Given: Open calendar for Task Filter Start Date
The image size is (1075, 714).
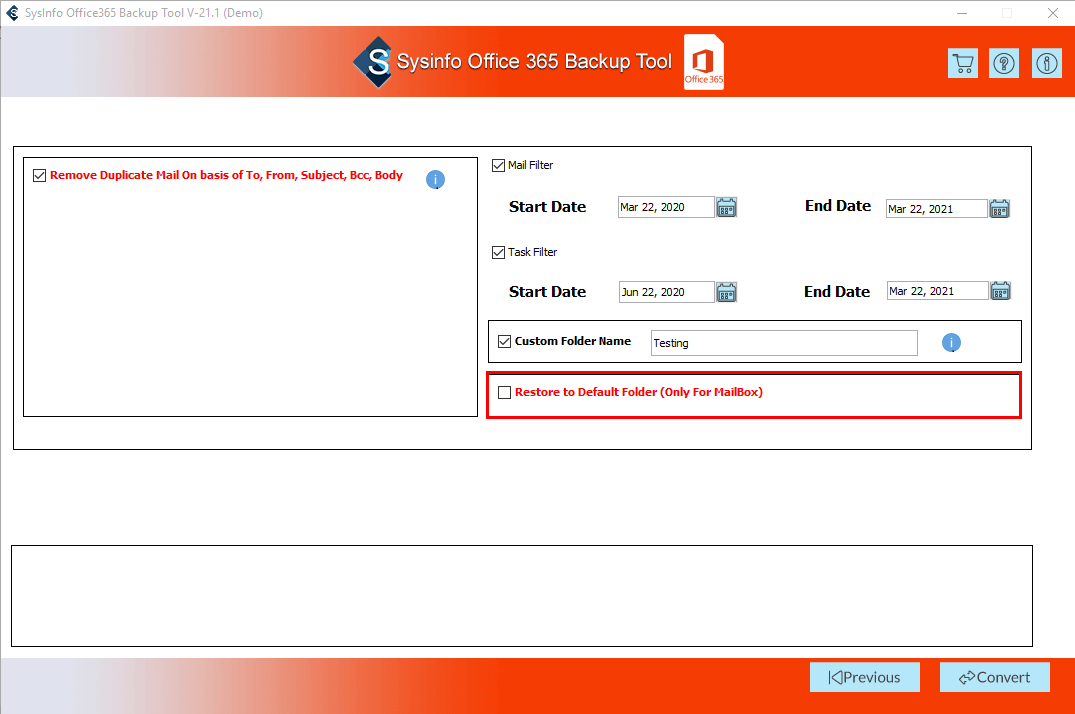Looking at the screenshot, I should coord(727,292).
